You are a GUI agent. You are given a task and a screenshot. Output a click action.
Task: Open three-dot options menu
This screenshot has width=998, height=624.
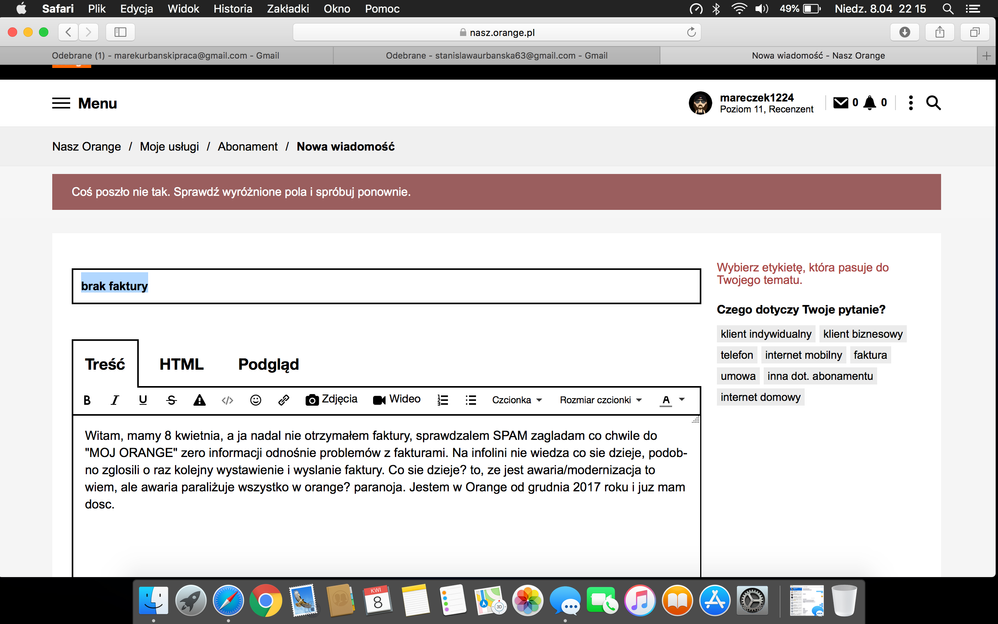(x=911, y=103)
